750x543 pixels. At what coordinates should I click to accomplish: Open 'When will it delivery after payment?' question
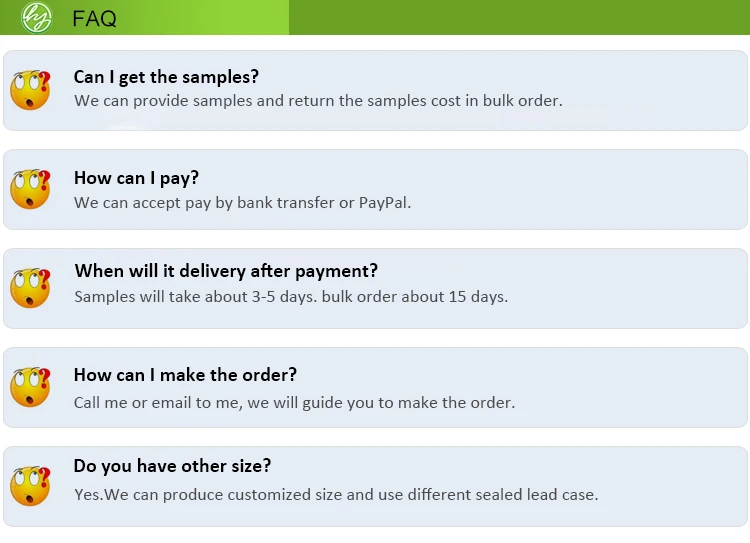[x=226, y=271]
